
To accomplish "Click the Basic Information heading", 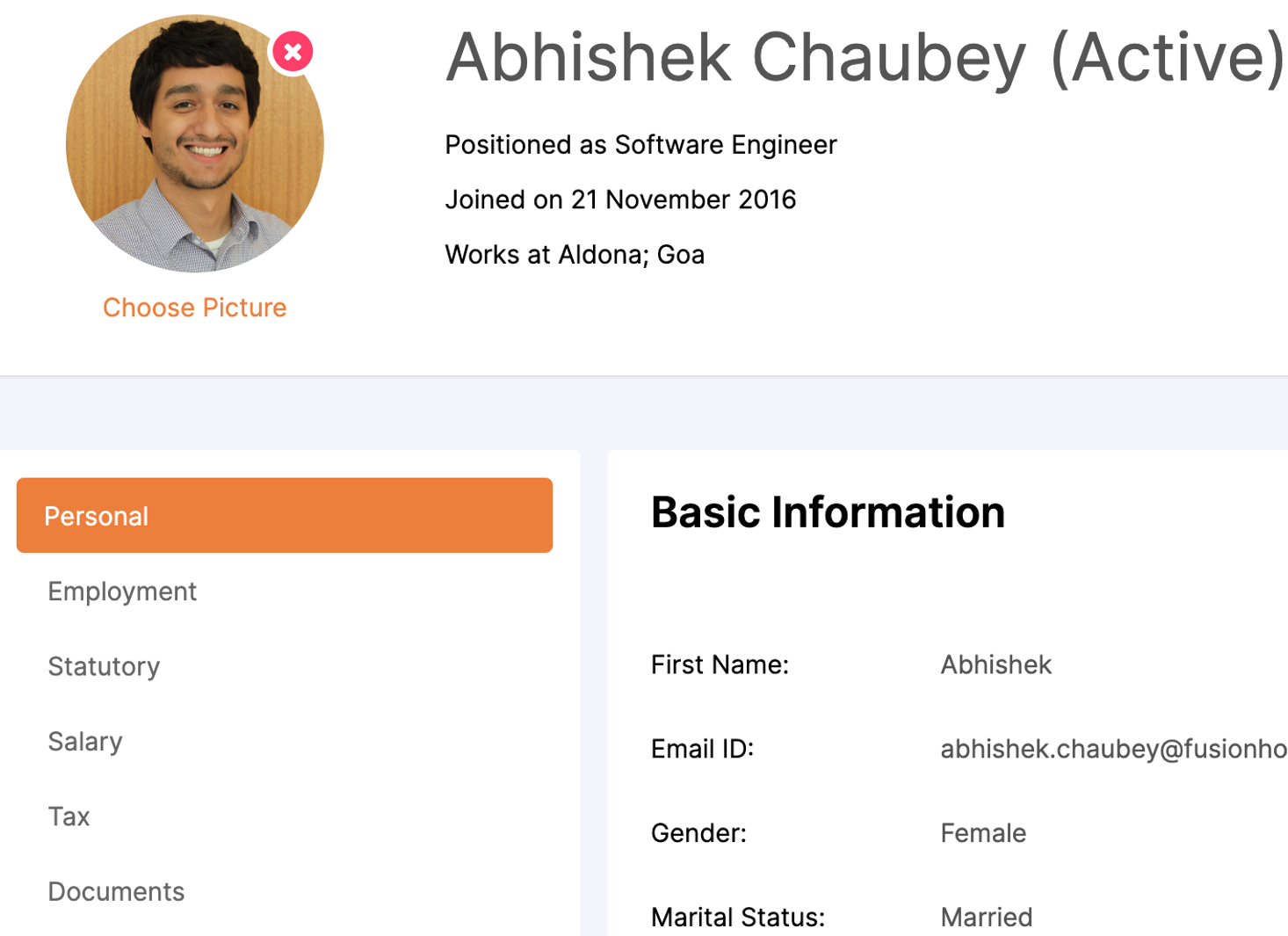I will tap(827, 512).
